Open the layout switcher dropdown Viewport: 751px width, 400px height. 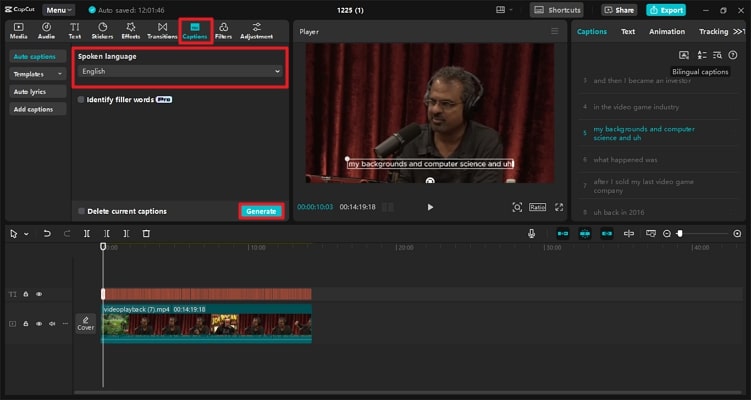coord(504,10)
